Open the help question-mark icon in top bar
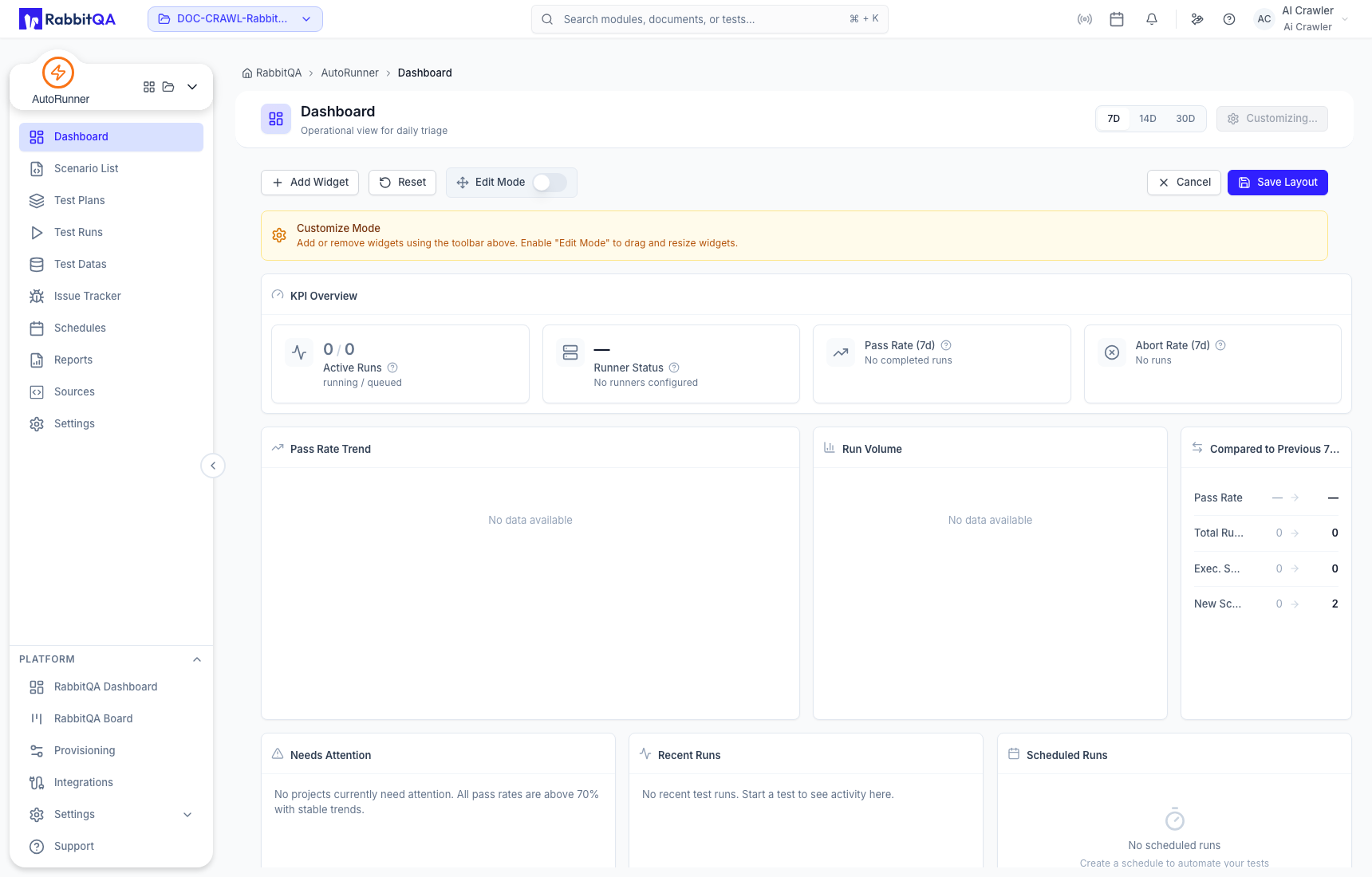 pos(1229,19)
